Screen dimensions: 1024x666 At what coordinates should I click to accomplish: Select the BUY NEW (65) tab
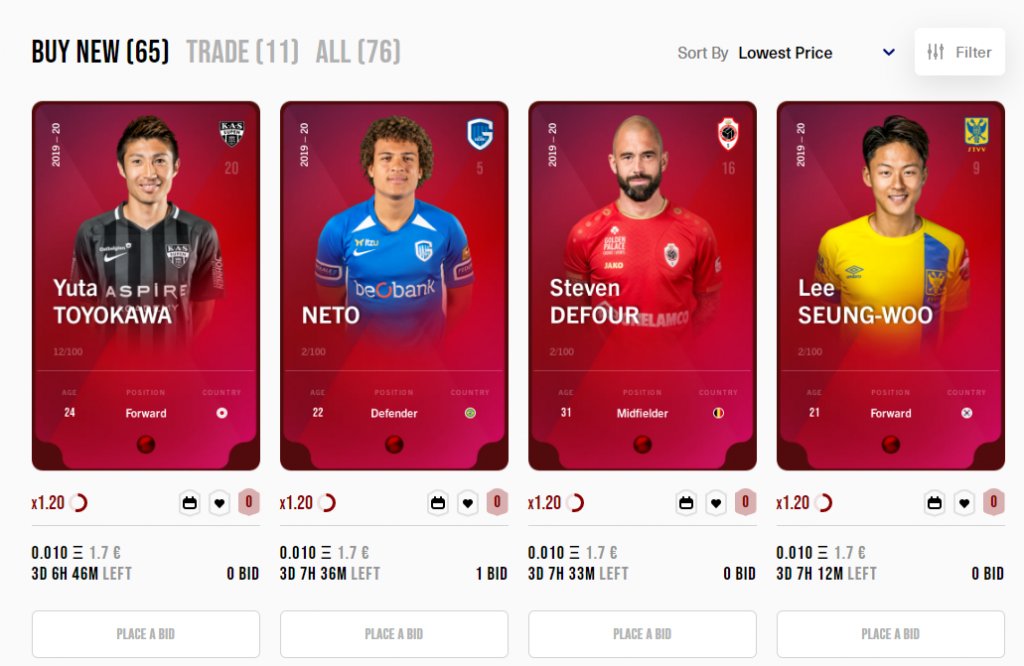[101, 52]
